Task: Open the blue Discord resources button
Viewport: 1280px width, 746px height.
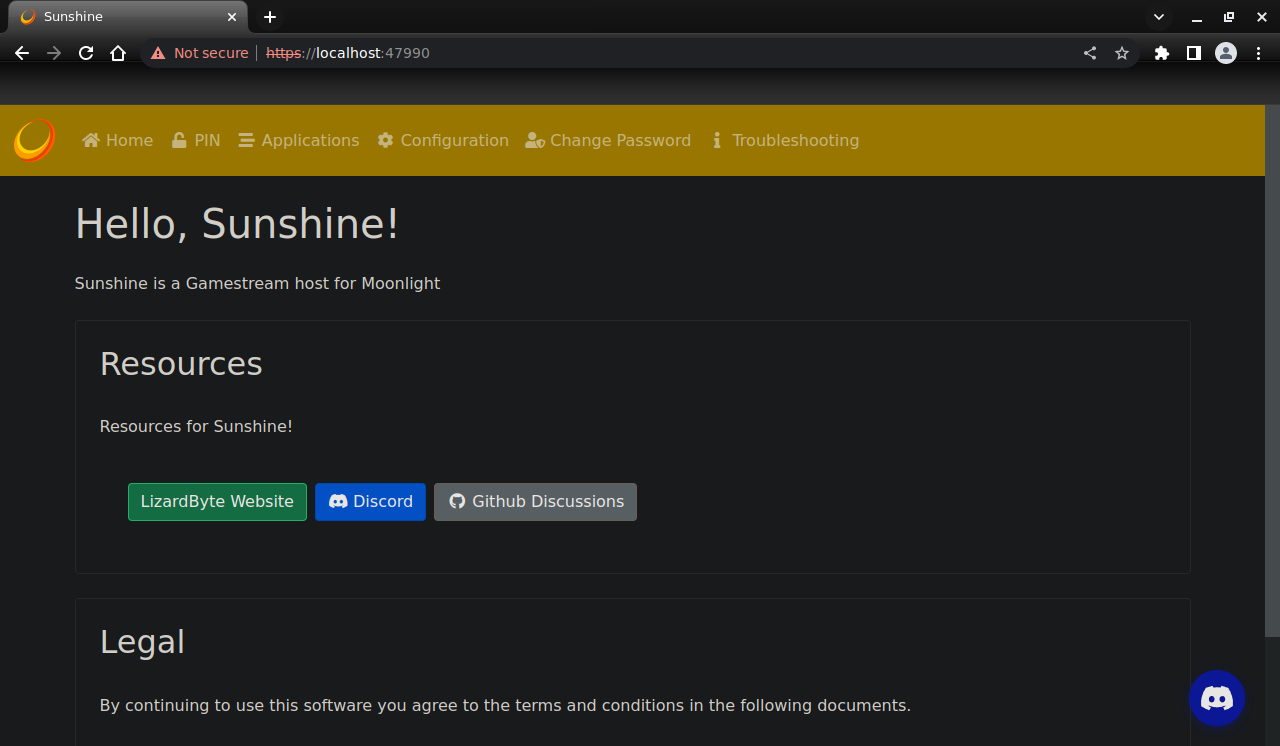Action: (370, 502)
